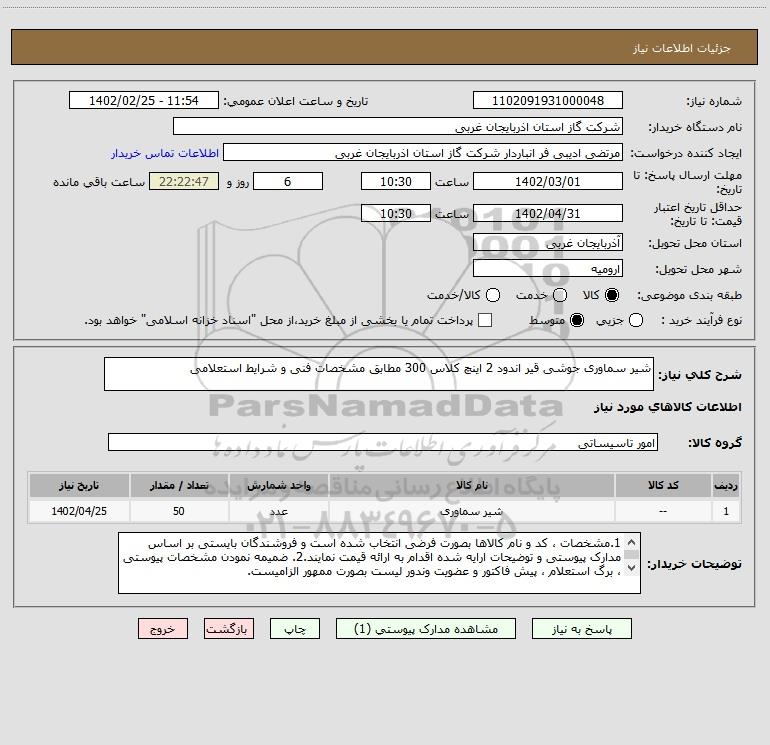Choose the جزیی purchase type radio
Viewport: 770px width, 745px height.
click(636, 320)
